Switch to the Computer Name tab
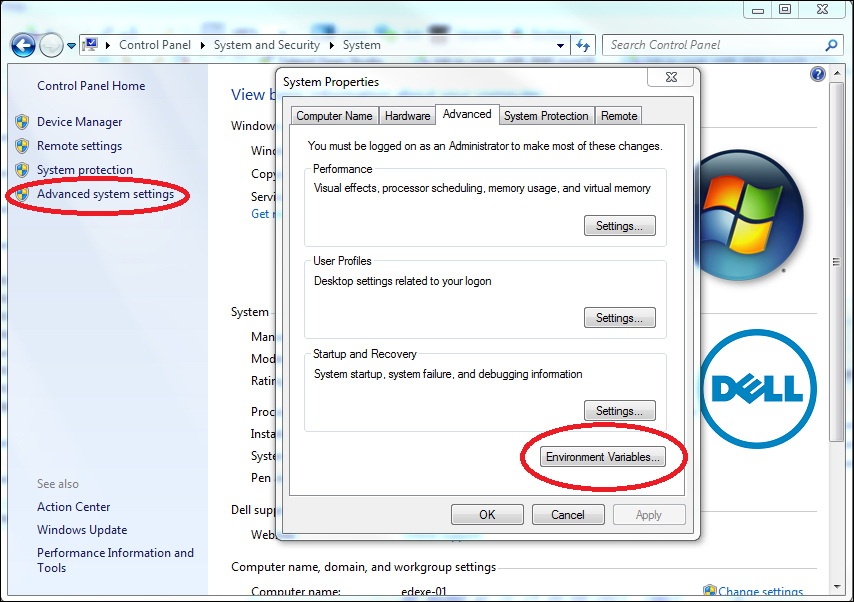 (x=334, y=116)
